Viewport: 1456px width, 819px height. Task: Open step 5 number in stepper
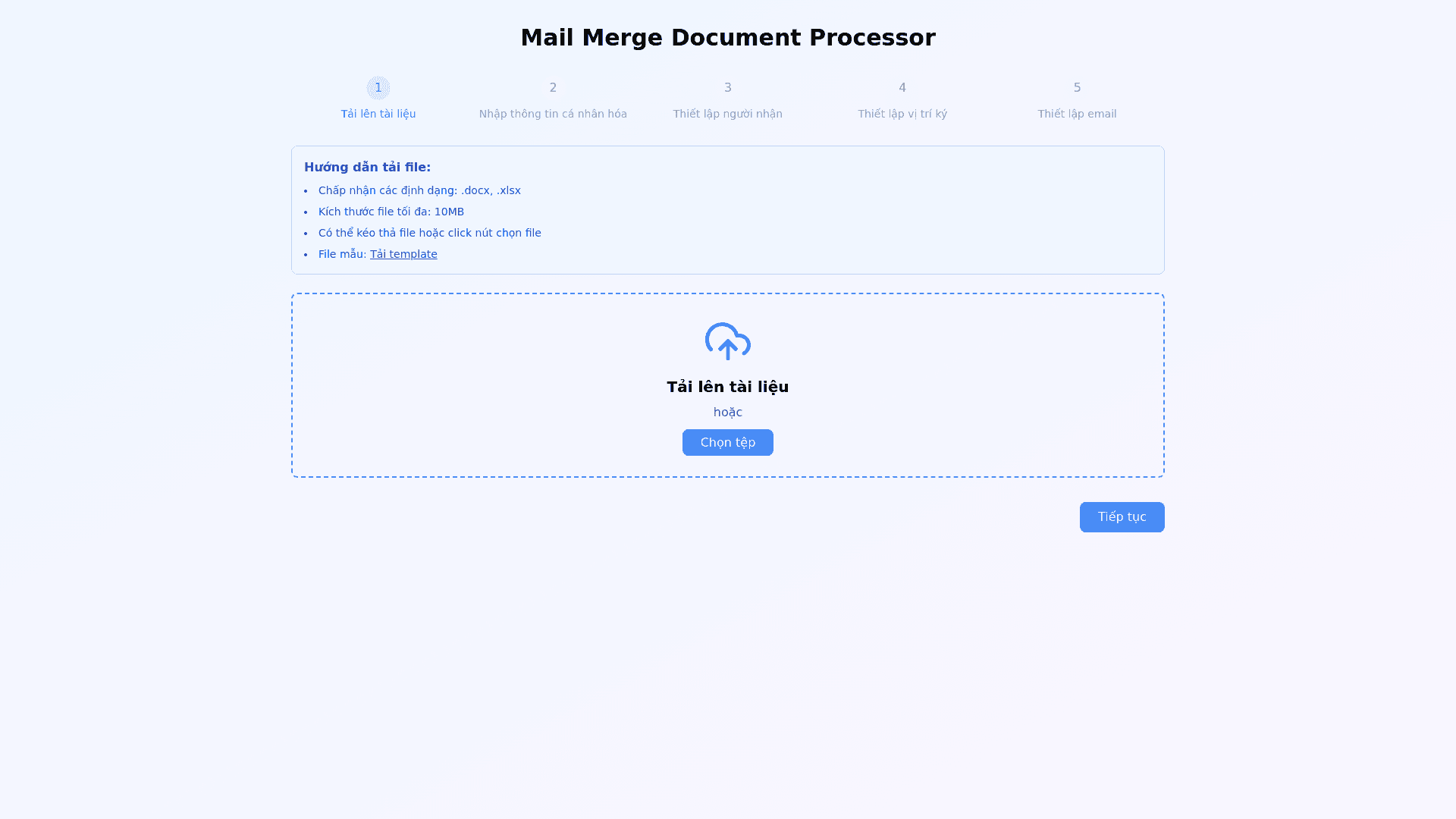tap(1077, 88)
